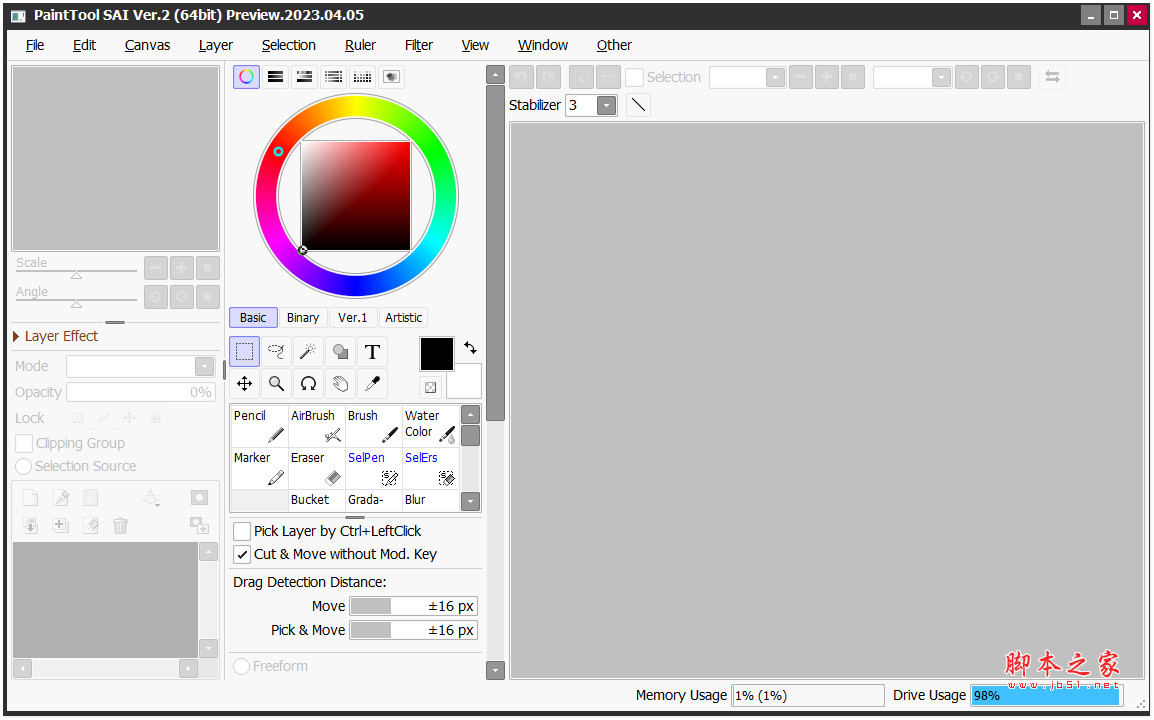1154x720 pixels.
Task: Show the color wheel panel
Action: click(247, 77)
